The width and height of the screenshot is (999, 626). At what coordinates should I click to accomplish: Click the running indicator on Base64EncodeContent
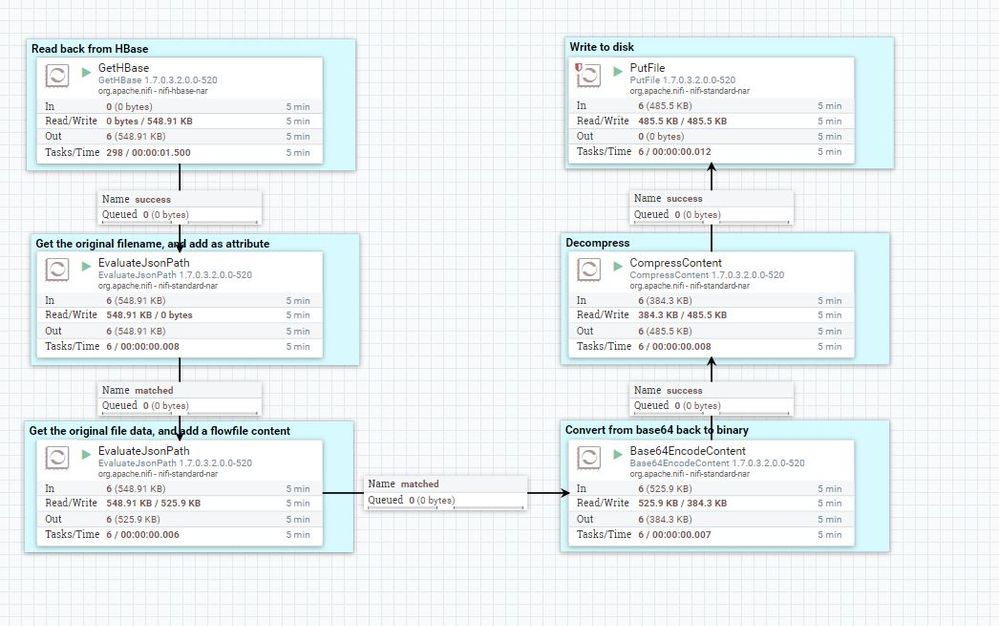(x=617, y=454)
